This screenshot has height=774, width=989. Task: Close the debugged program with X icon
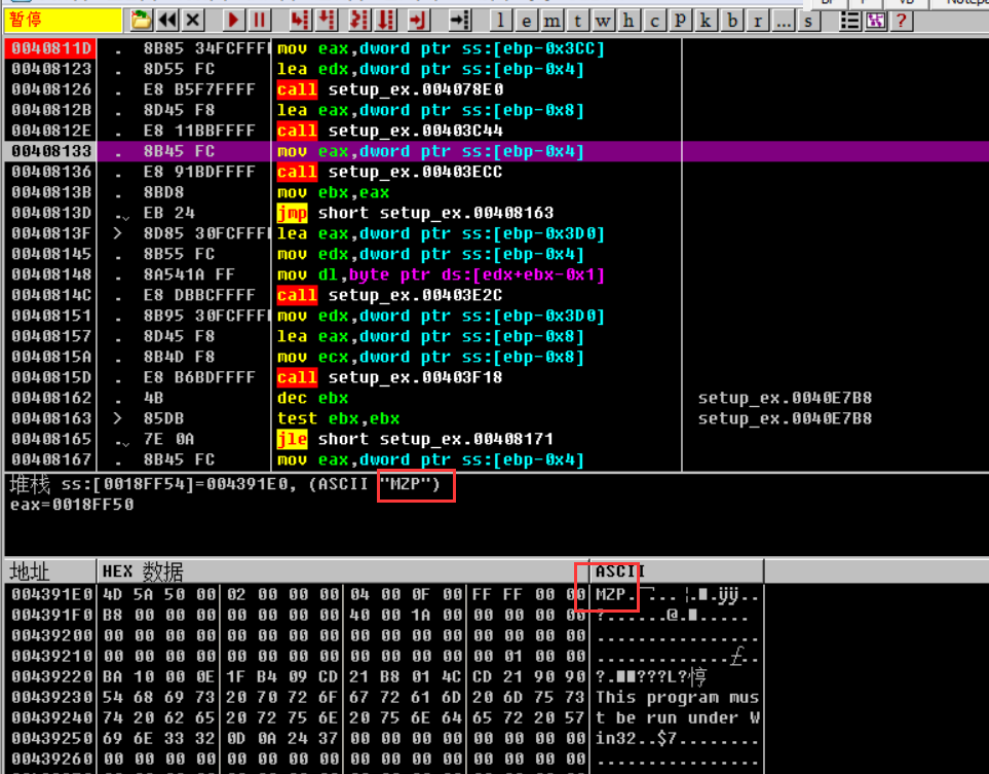193,20
